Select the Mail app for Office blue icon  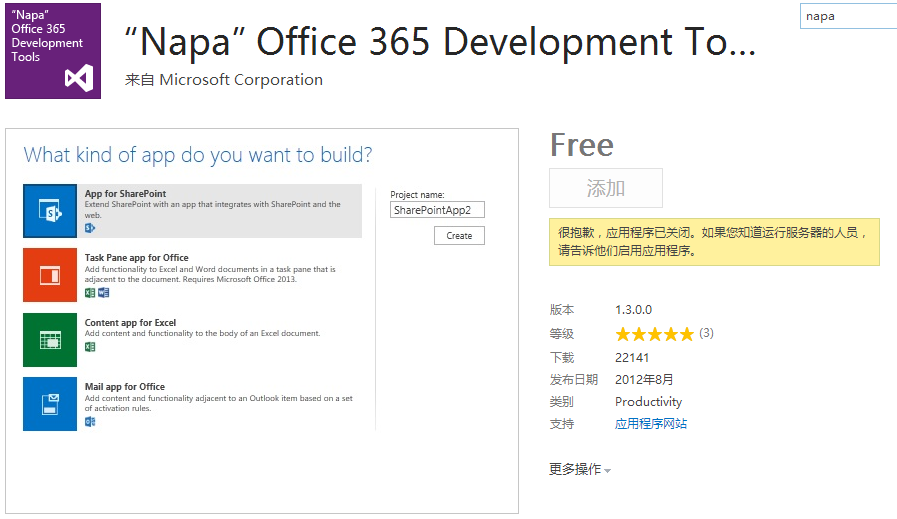[50, 404]
